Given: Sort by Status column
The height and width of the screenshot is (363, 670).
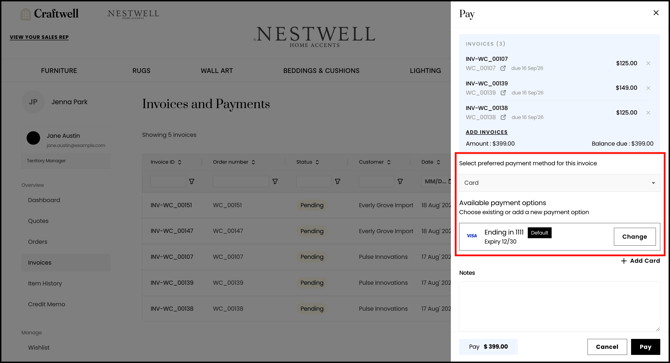Looking at the screenshot, I should pyautogui.click(x=317, y=162).
